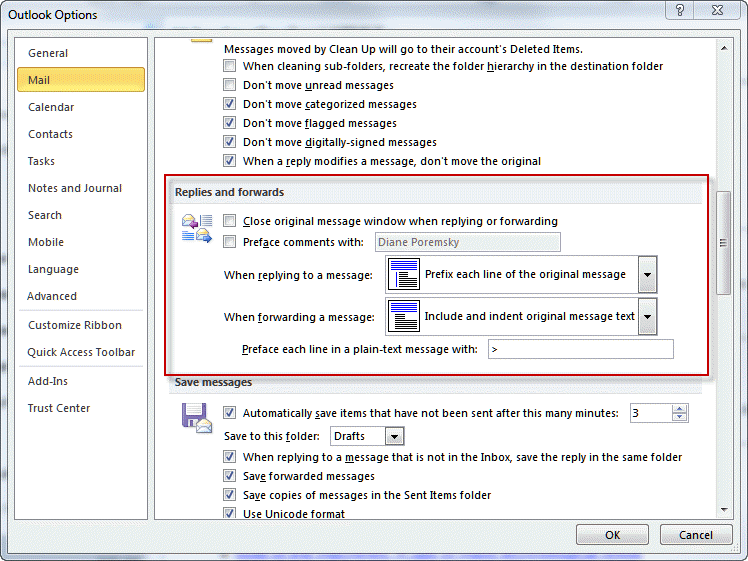Screen dimensions: 748x561
Task: Increase the auto-save minutes spinner
Action: (680, 409)
